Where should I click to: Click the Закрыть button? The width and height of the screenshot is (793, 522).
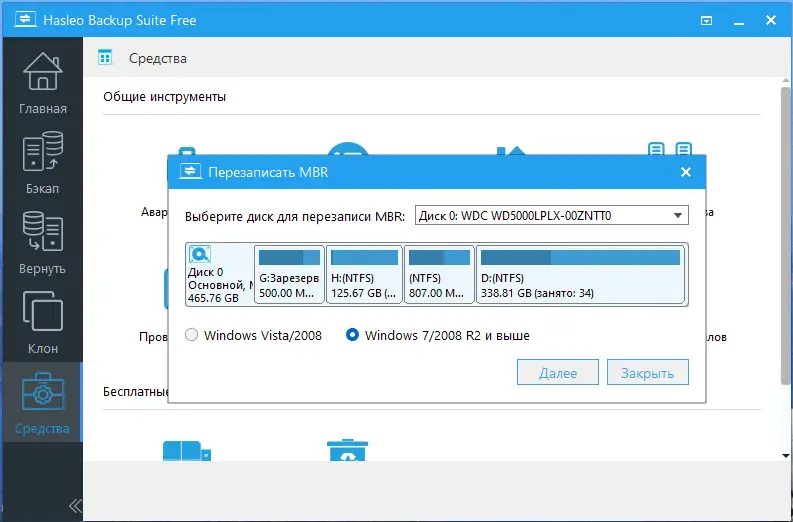point(648,372)
